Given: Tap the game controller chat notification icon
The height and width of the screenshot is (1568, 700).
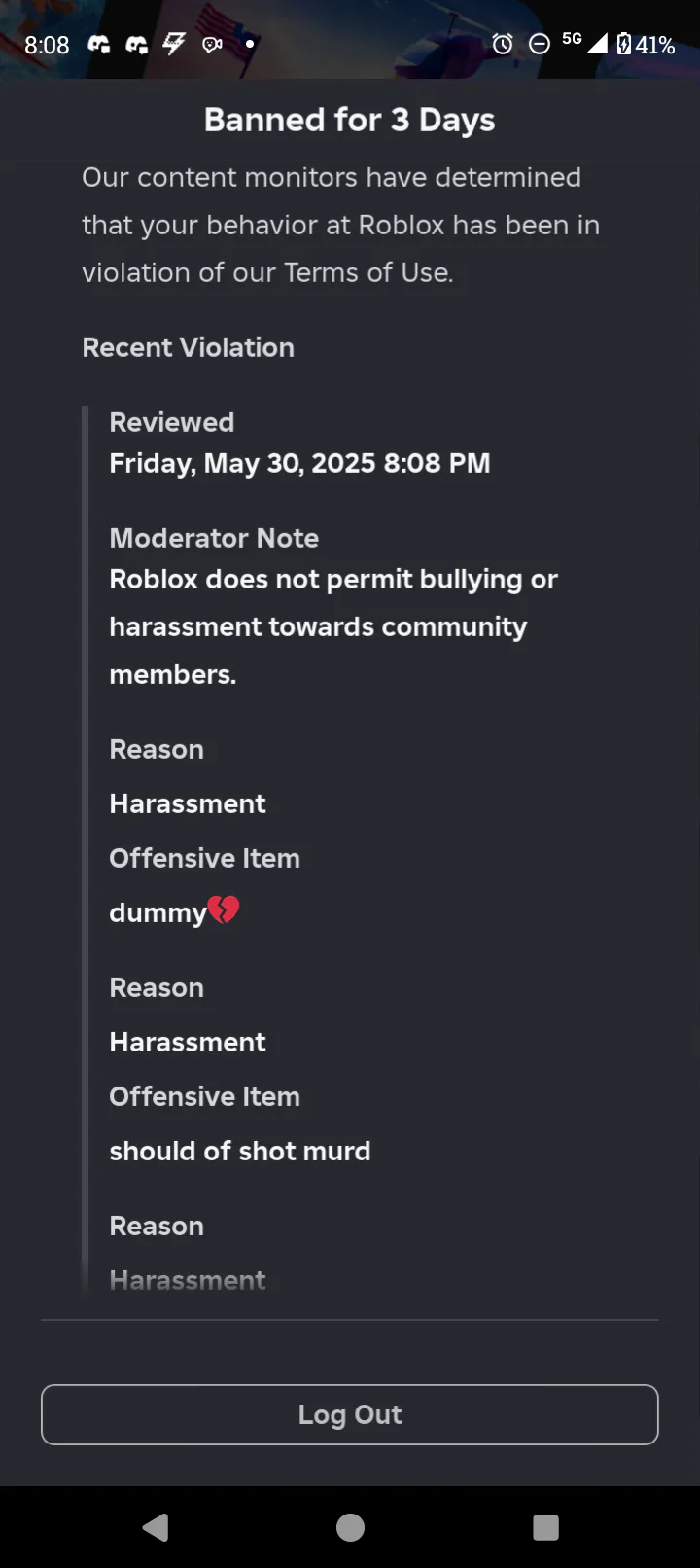Looking at the screenshot, I should pos(212,44).
